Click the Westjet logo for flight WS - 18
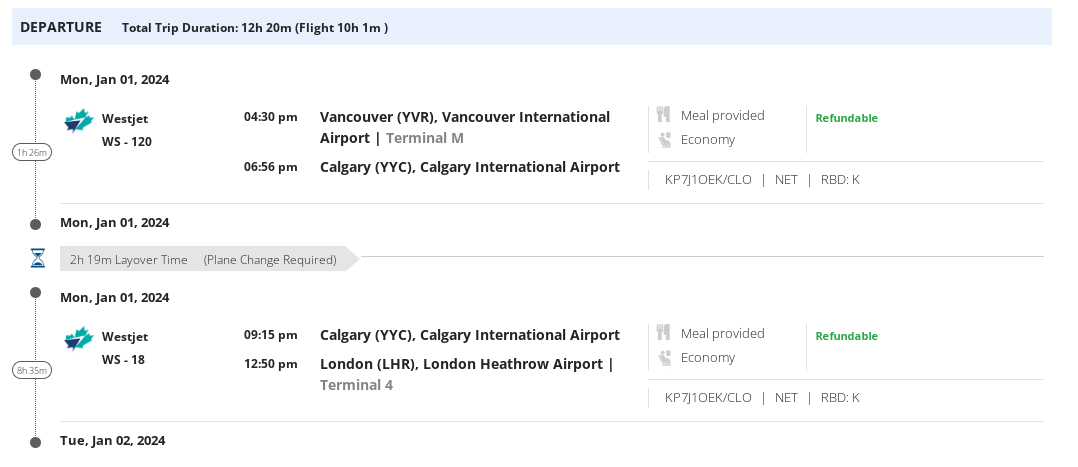The width and height of the screenshot is (1078, 467). [78, 340]
